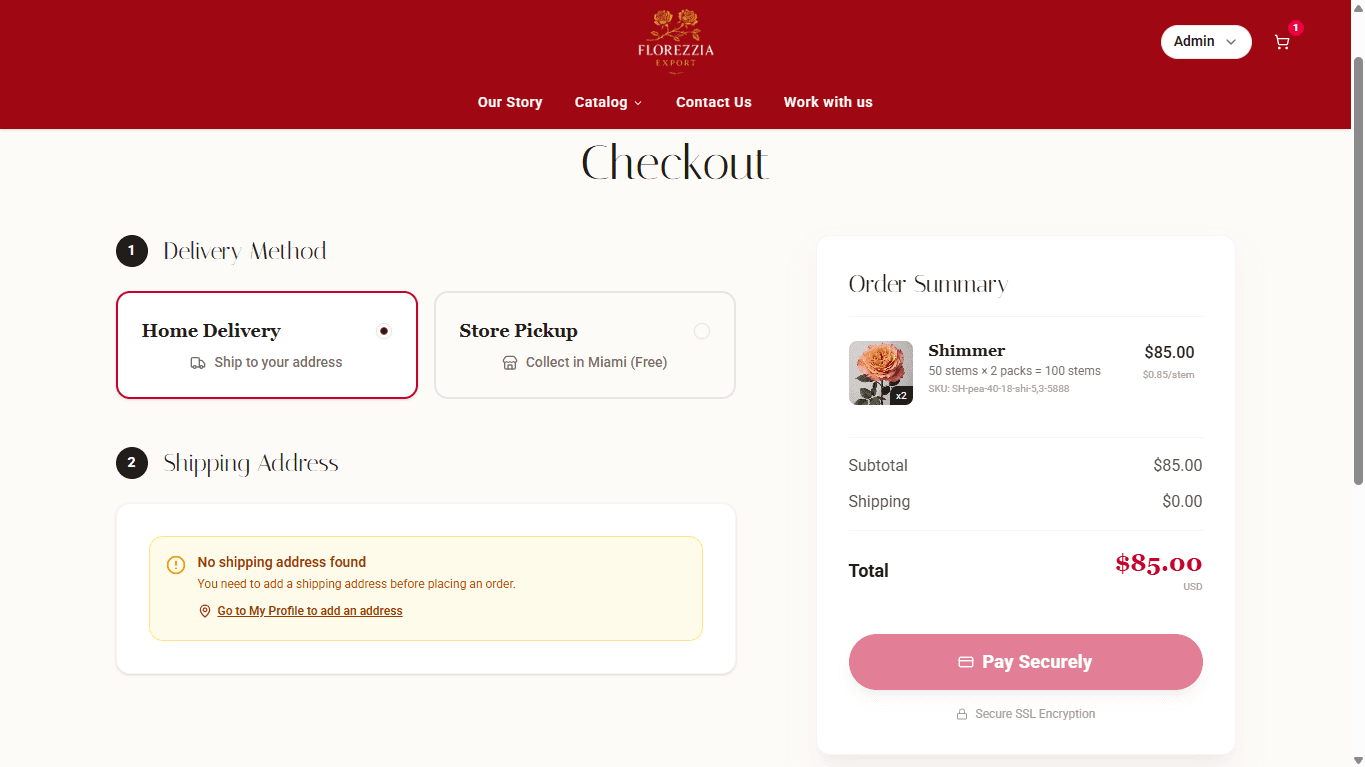Click the location pin icon
Viewport: 1365px width, 767px height.
[x=205, y=611]
